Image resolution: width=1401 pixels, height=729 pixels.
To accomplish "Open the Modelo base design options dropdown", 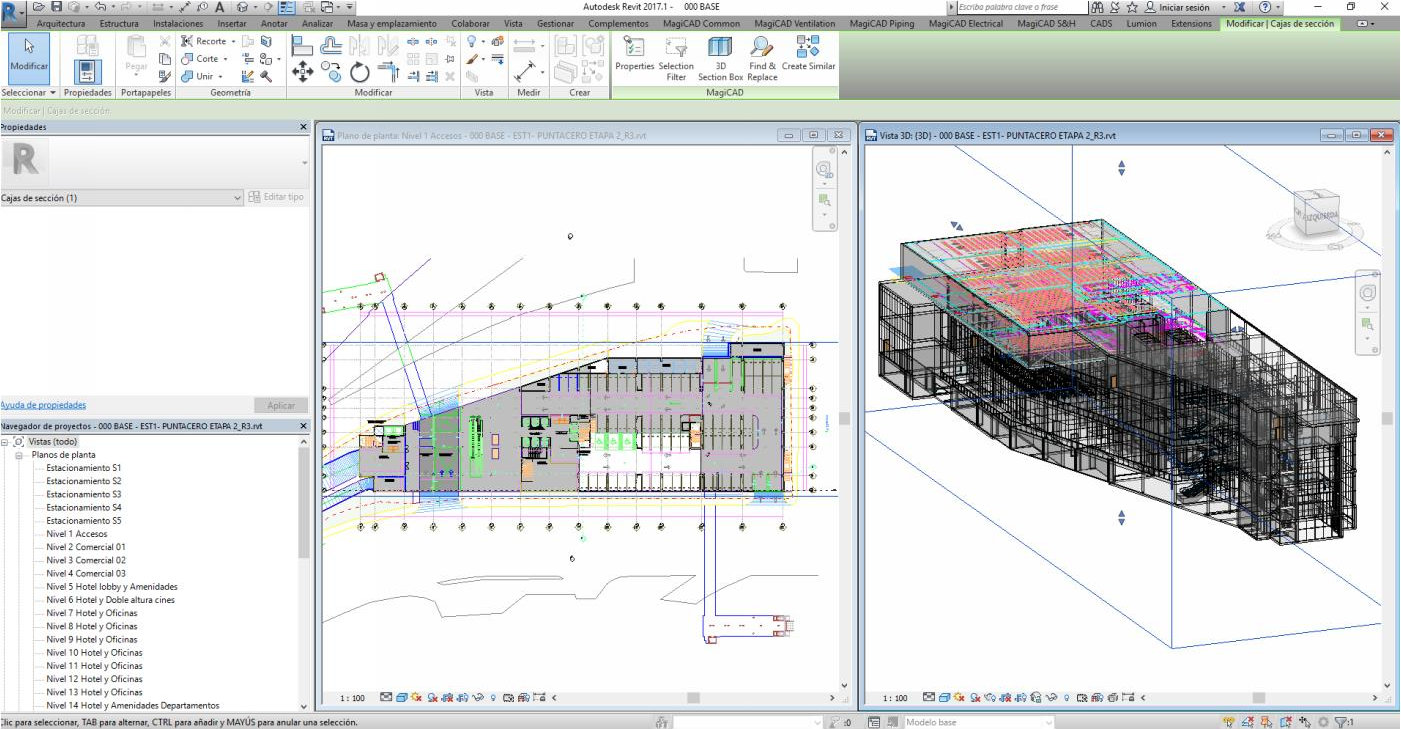I will click(1049, 722).
